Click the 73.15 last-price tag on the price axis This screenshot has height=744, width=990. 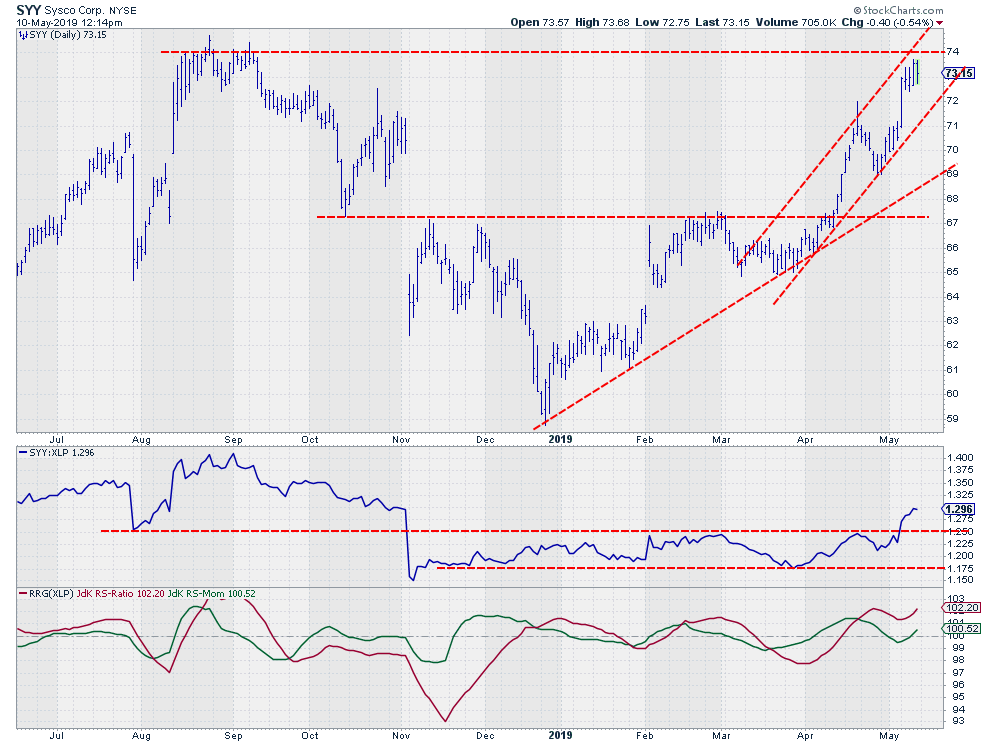coord(959,73)
